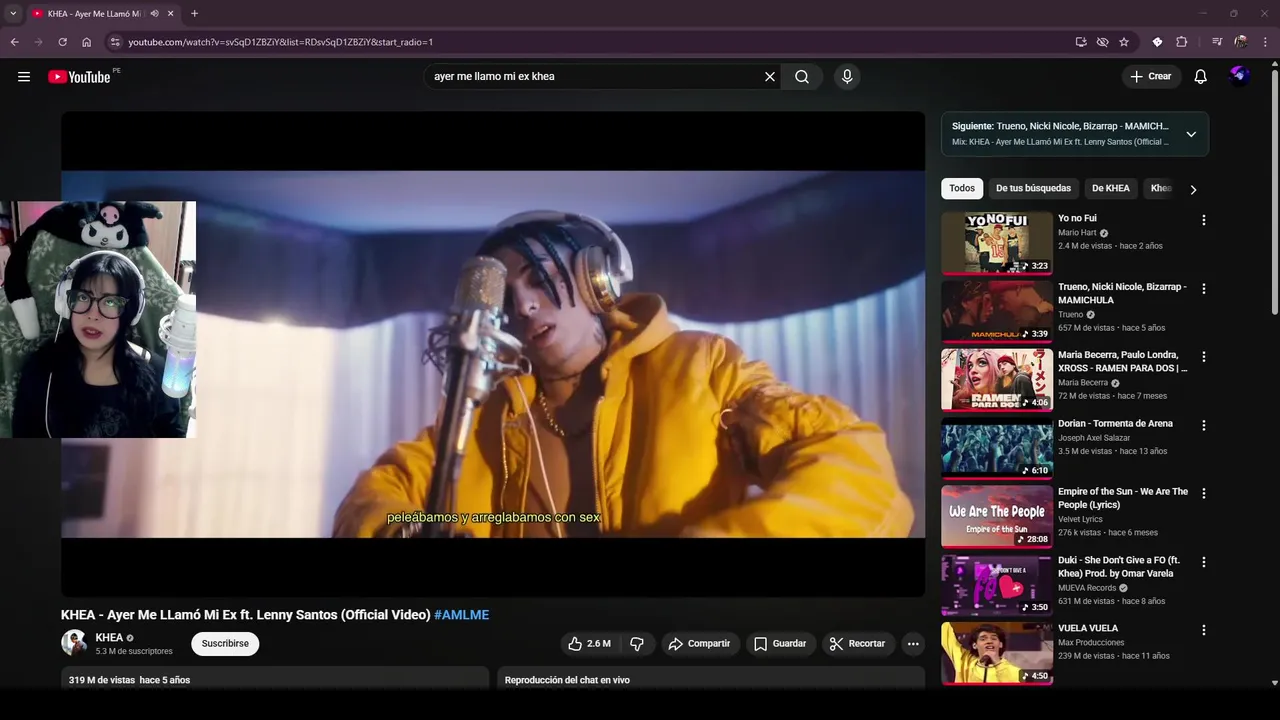Image resolution: width=1280 pixels, height=720 pixels.
Task: Open the Yo no Fui video thumbnail
Action: (x=997, y=243)
